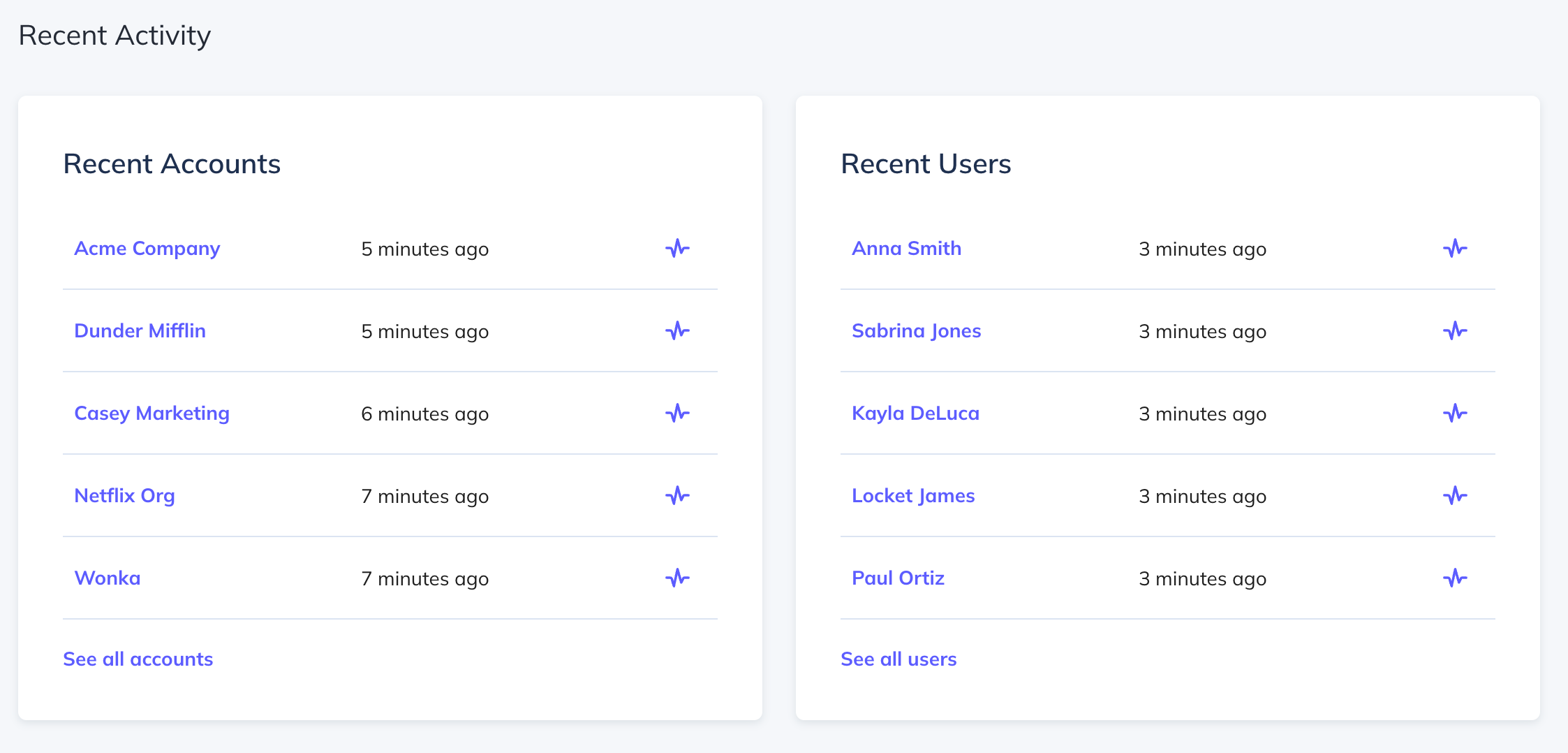Open Locket James user page
This screenshot has height=753, width=1568.
(913, 497)
